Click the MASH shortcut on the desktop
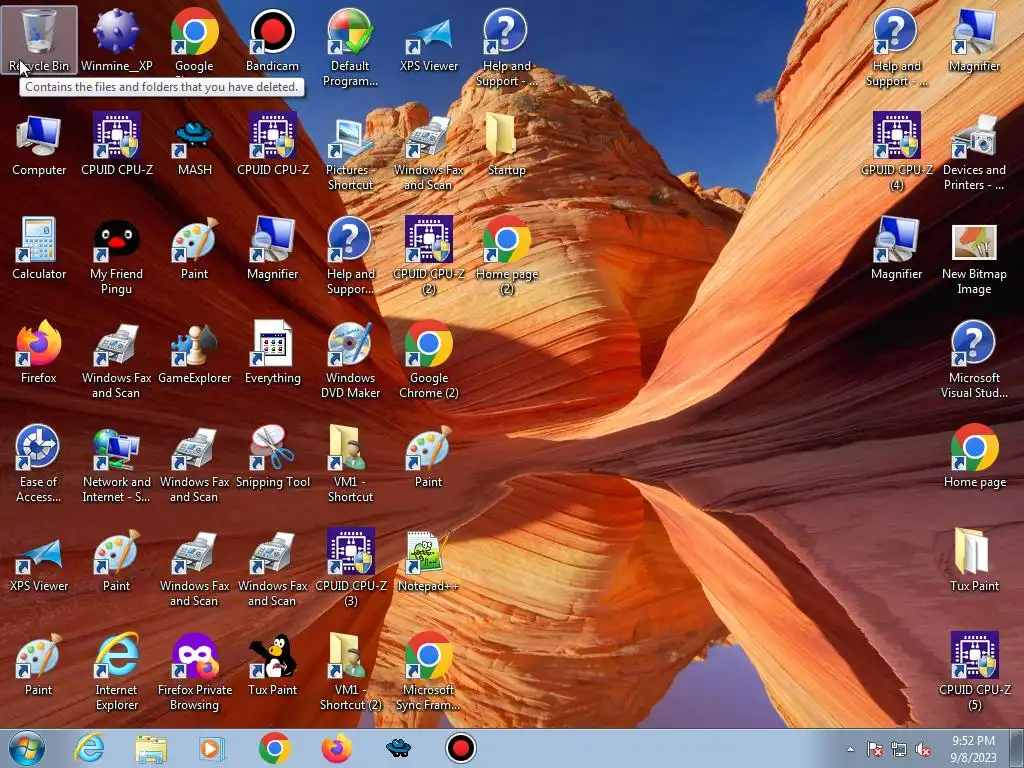Viewport: 1024px width, 768px height. (195, 144)
